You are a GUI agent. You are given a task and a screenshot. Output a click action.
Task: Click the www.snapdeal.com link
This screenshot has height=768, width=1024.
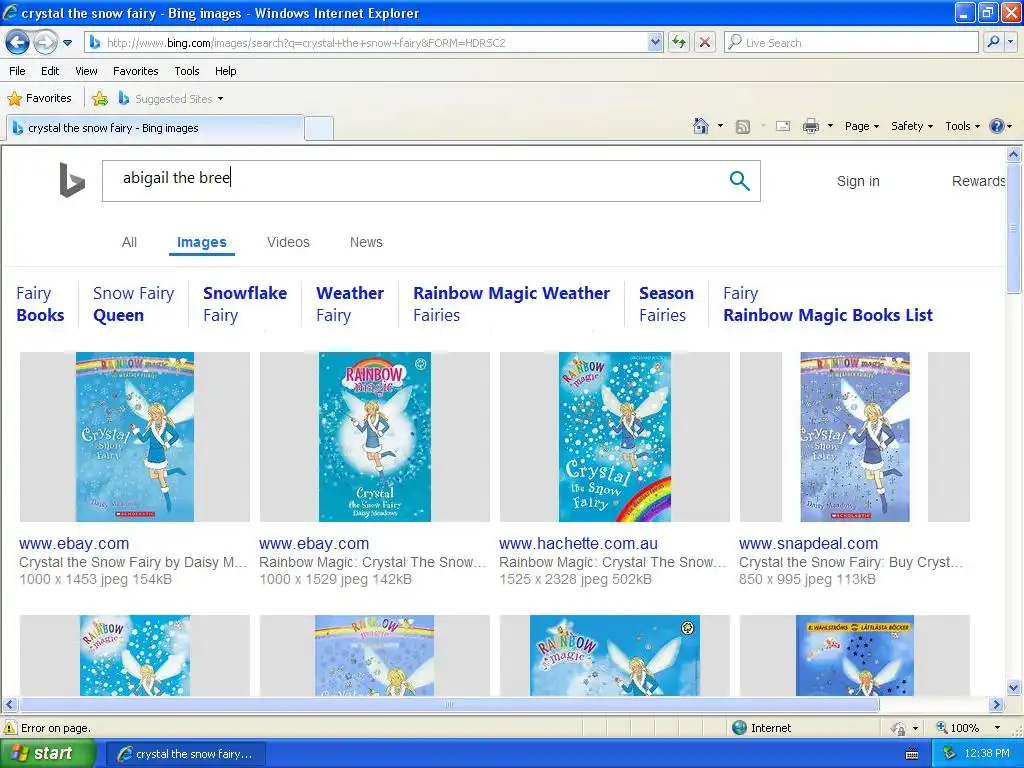[808, 543]
